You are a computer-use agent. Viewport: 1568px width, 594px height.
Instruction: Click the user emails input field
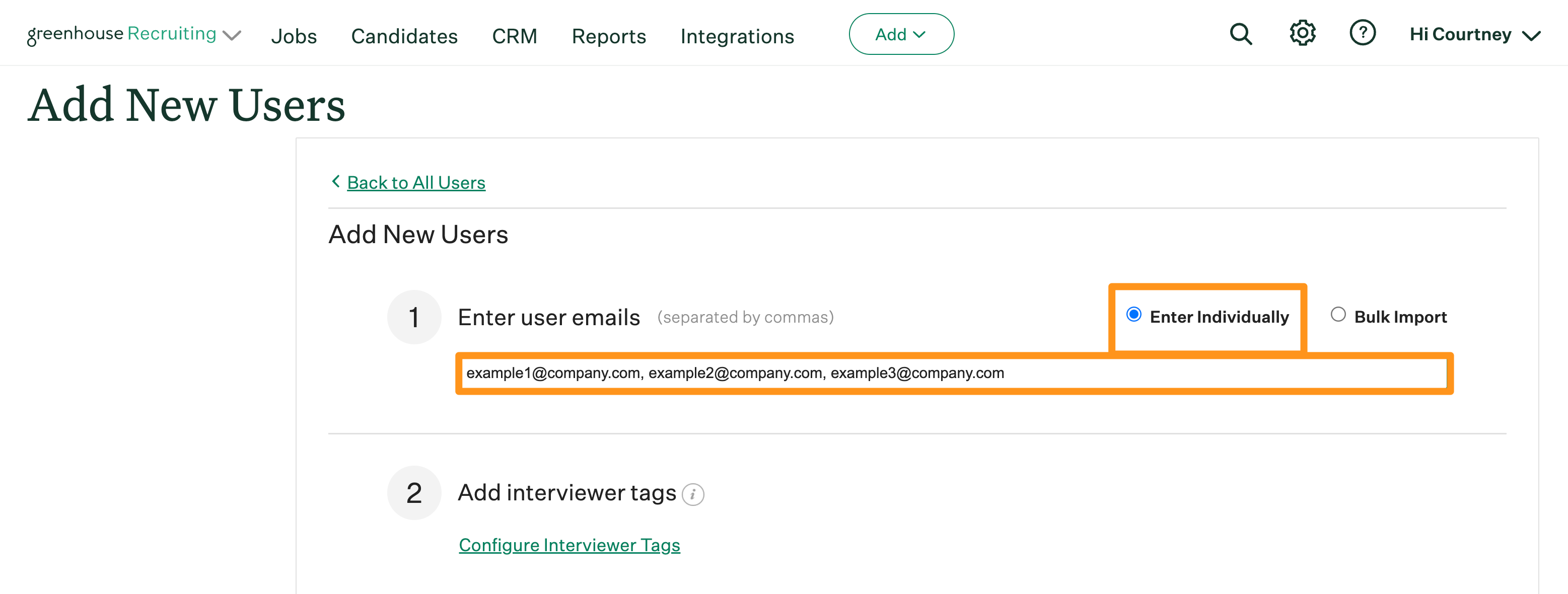point(956,373)
